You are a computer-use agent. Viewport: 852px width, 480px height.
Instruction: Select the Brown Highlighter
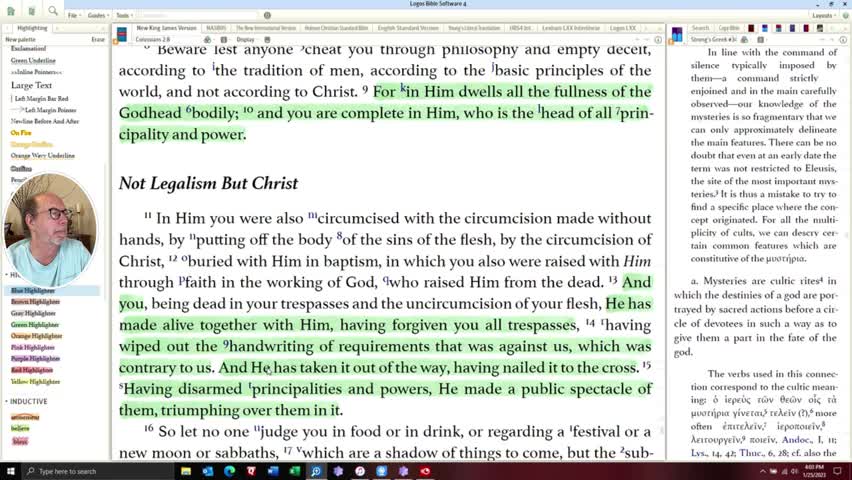(x=35, y=302)
